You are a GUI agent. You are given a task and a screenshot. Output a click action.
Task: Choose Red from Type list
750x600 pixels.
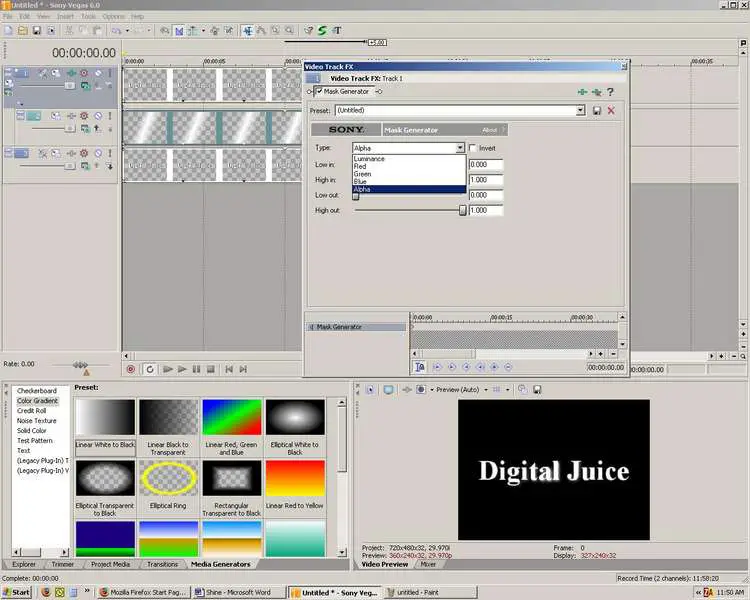click(x=409, y=166)
